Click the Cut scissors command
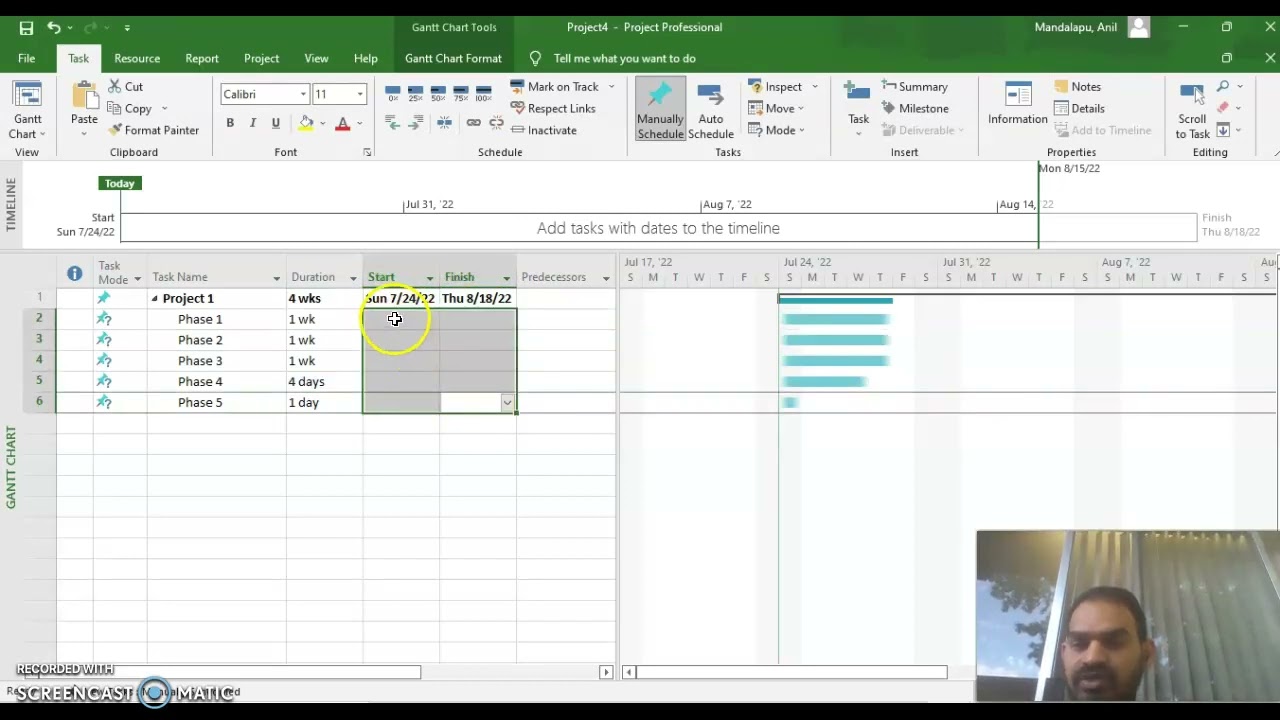The image size is (1280, 720). click(x=126, y=87)
